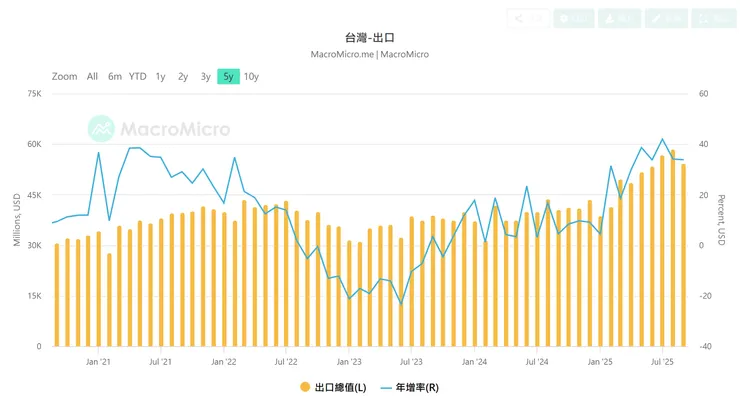Click the Jan '24 x-axis label
The width and height of the screenshot is (740, 410).
(x=474, y=362)
